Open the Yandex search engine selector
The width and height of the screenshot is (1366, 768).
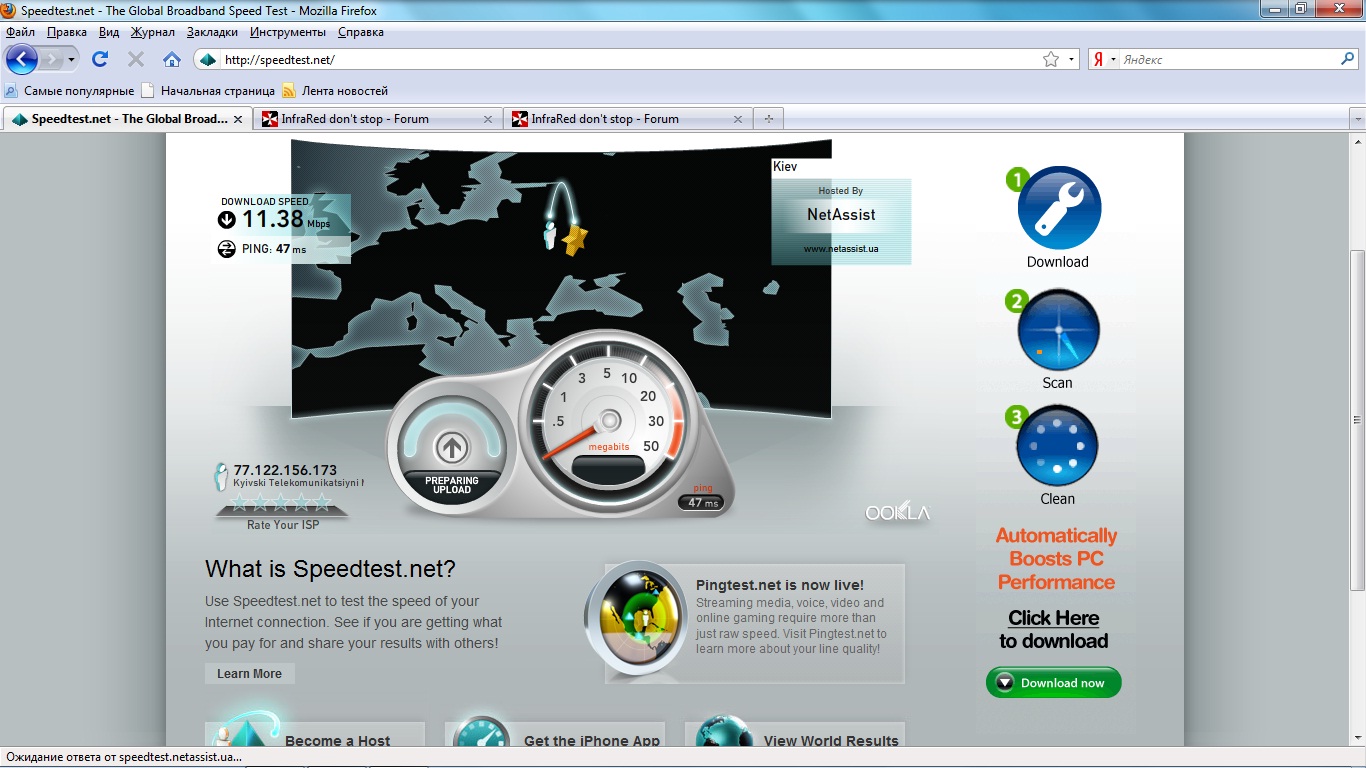pos(1104,59)
